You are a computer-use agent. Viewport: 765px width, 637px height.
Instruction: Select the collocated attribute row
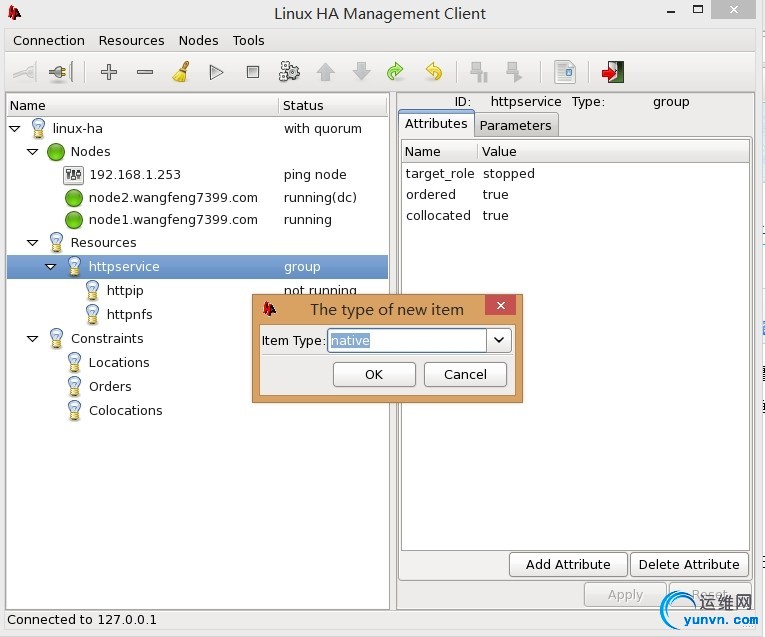[x=575, y=216]
